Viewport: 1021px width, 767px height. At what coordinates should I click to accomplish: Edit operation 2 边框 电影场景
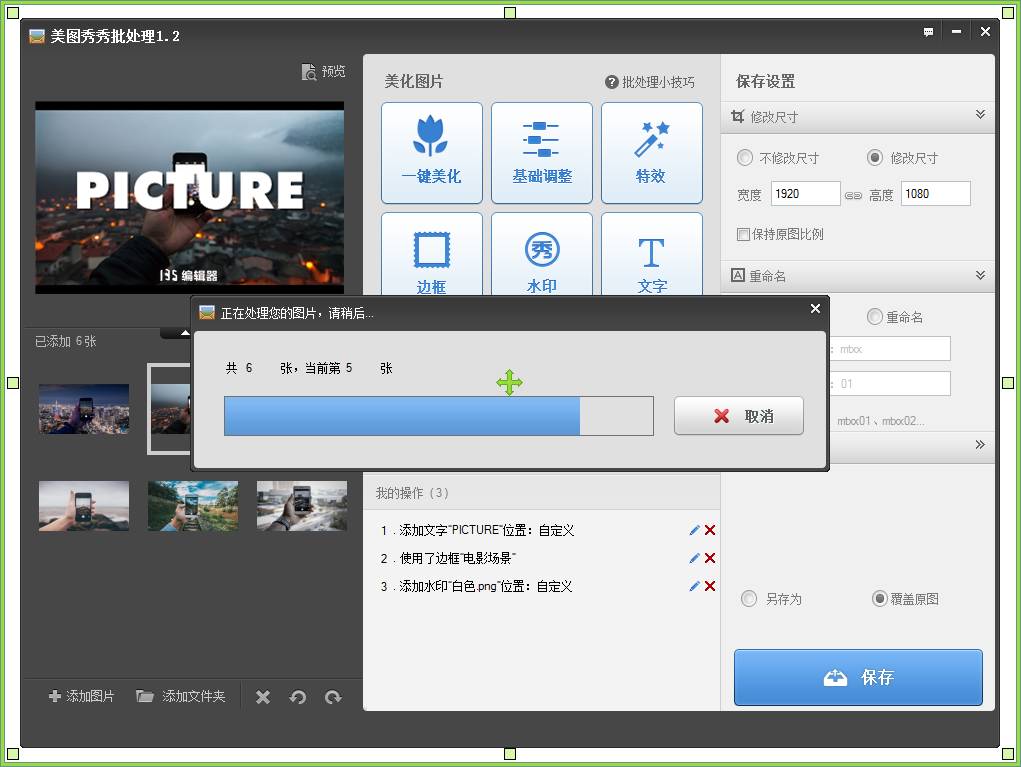[x=694, y=559]
